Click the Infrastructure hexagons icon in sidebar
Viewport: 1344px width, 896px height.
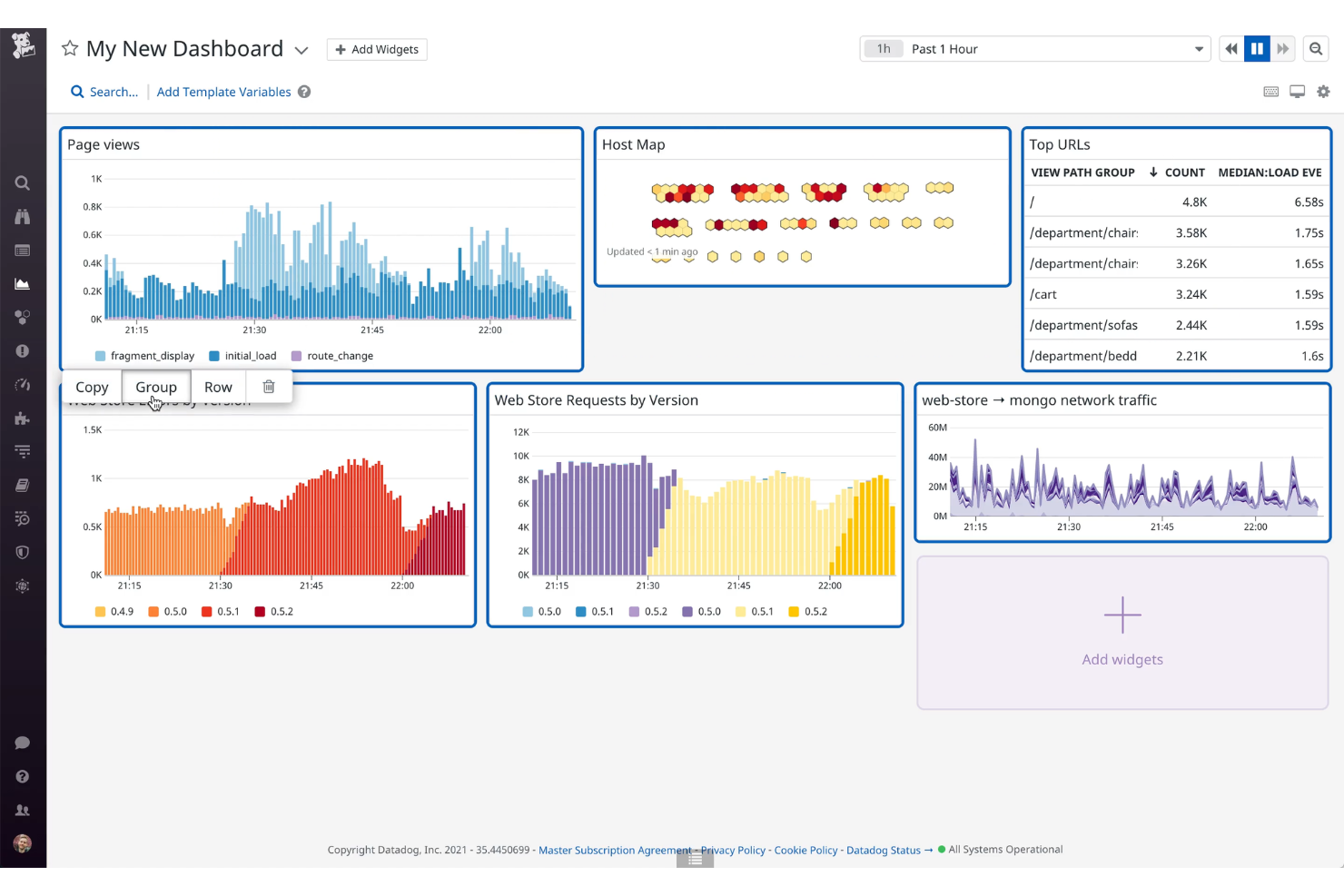(x=23, y=317)
